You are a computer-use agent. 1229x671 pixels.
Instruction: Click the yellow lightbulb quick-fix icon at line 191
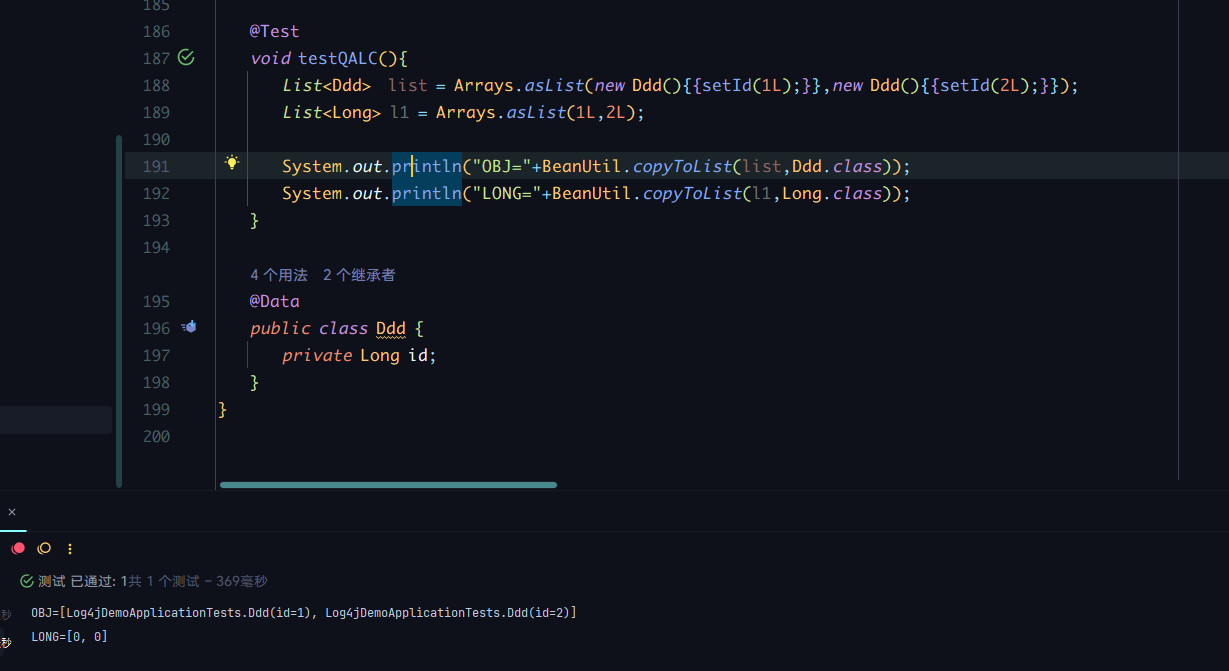[232, 162]
